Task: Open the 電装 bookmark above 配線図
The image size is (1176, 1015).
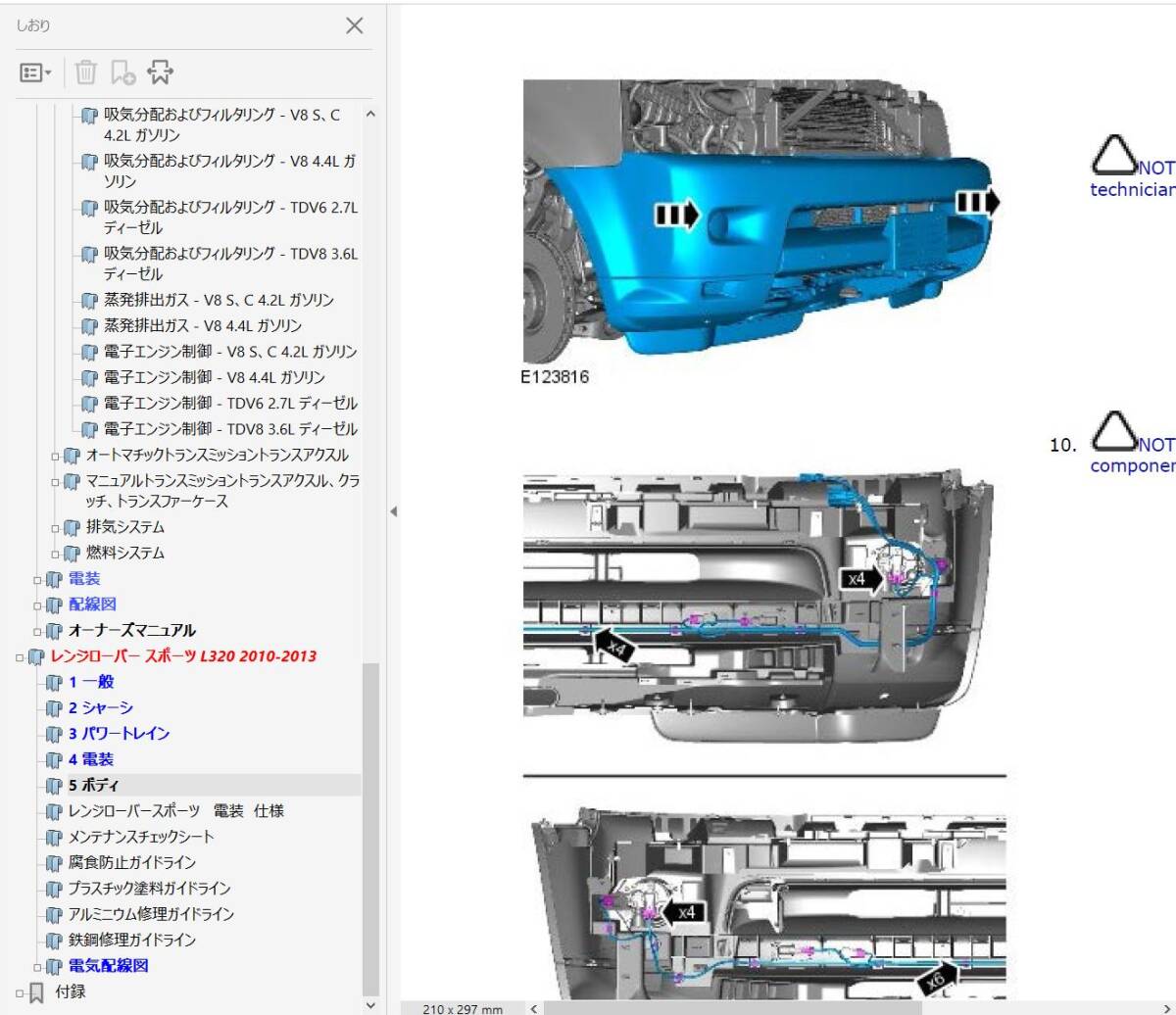Action: click(x=83, y=579)
